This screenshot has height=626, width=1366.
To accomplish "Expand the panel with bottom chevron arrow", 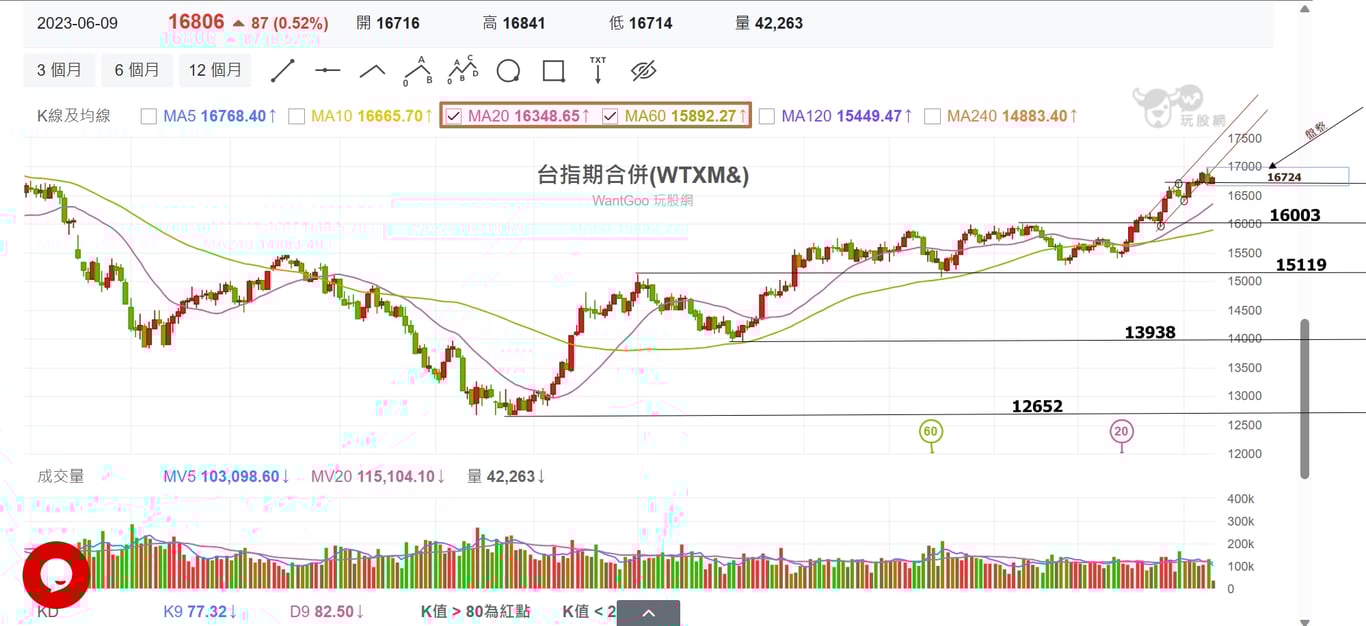I will tap(648, 613).
